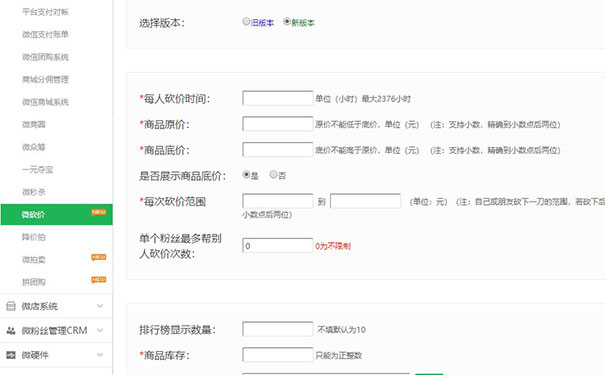Click the NEW badge beside 微拍卖

98,257
